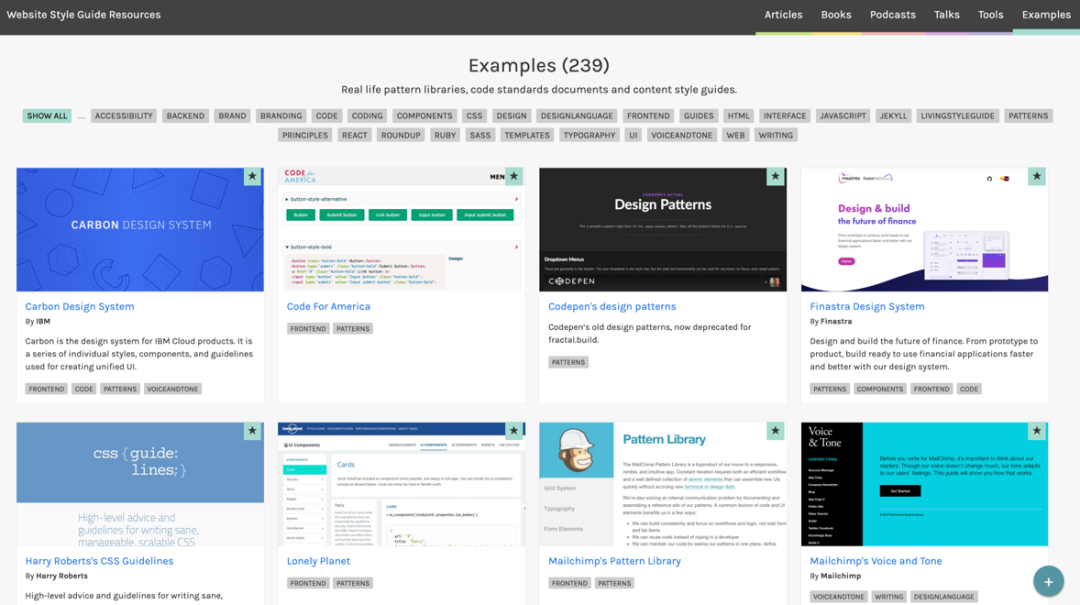Open Harry Roberts's CSS Guidelines link

coord(99,561)
